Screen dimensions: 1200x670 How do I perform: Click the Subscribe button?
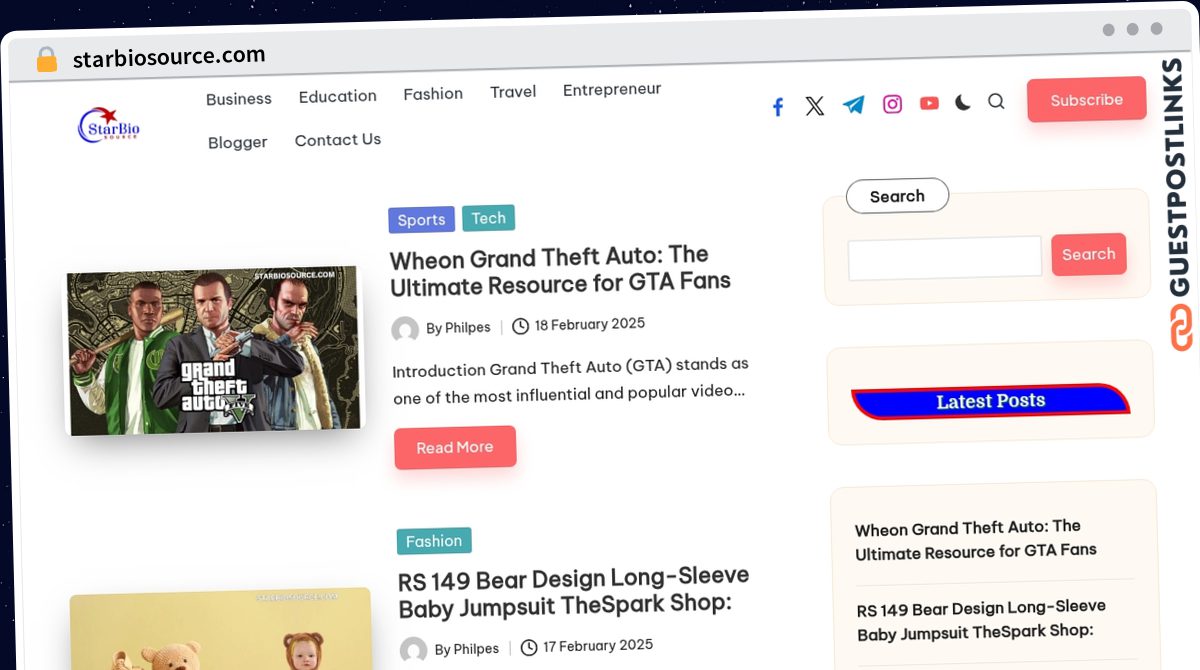[1086, 100]
